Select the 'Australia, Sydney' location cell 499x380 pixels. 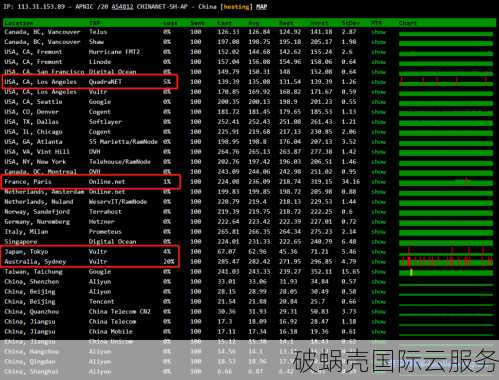pos(35,262)
